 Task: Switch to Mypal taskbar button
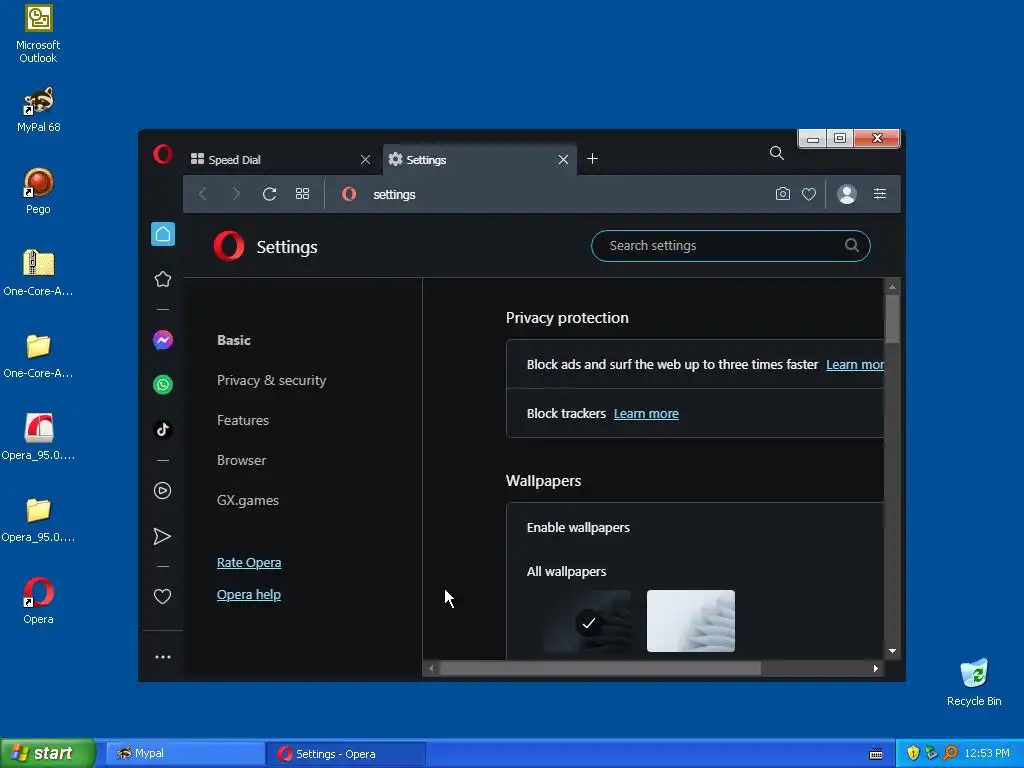click(x=185, y=754)
